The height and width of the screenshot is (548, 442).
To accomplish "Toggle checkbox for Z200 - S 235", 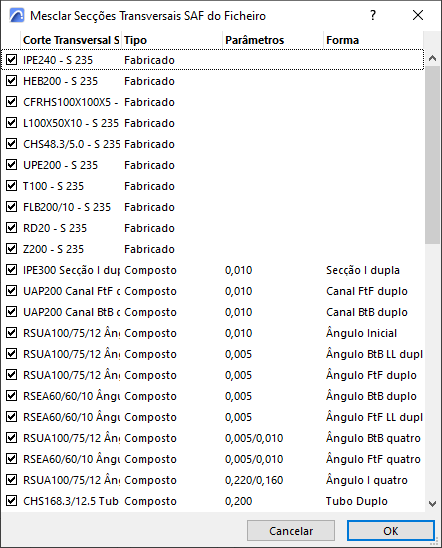I will tap(12, 248).
